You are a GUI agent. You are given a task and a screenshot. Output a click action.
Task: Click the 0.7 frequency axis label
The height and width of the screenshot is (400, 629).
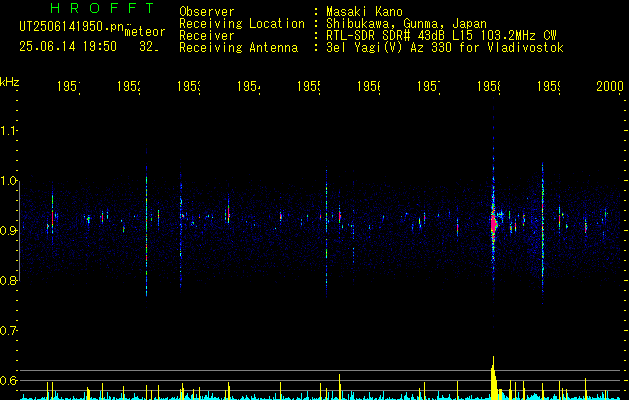pyautogui.click(x=9, y=331)
